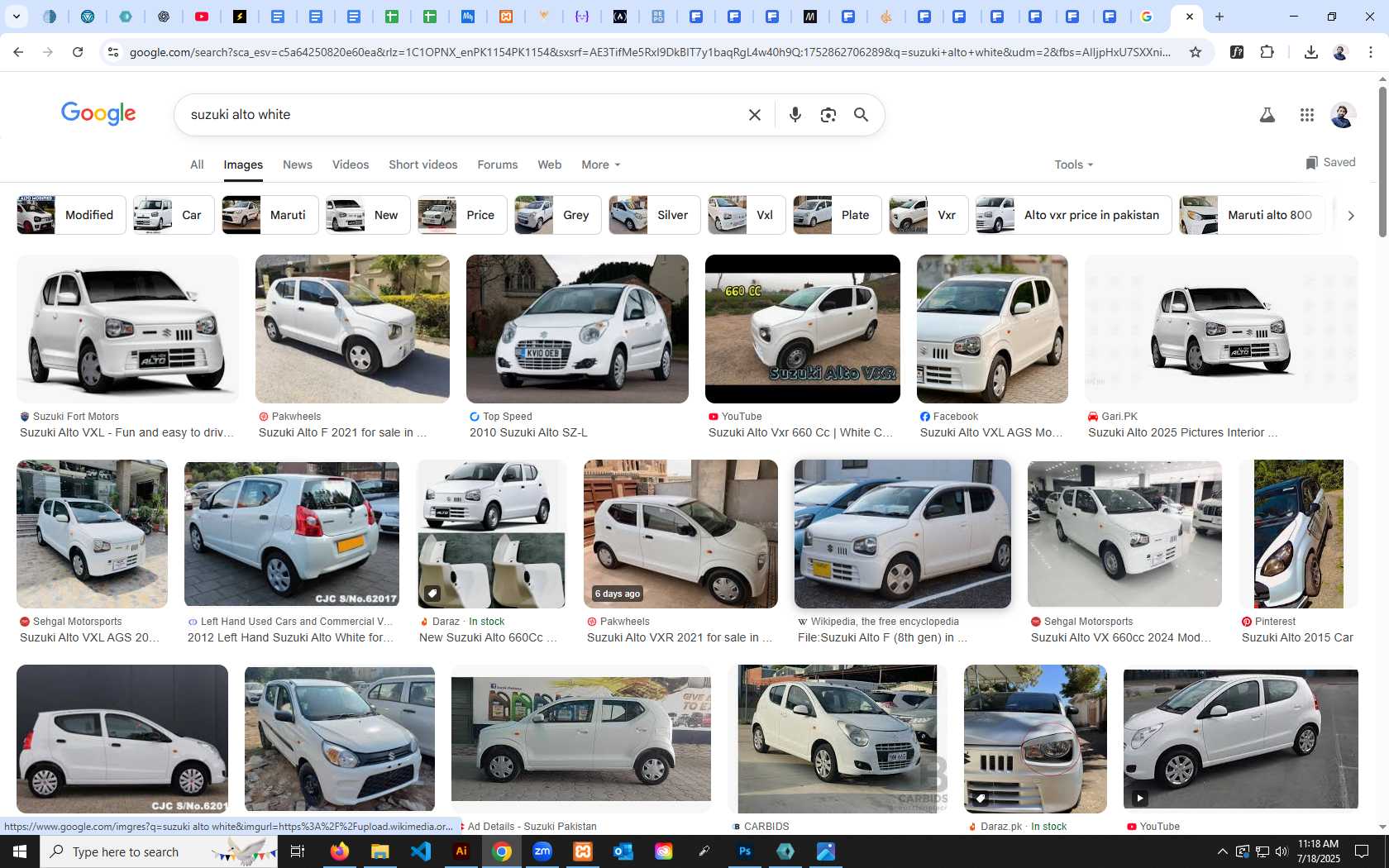Click the magnifier search submit icon
The width and height of the screenshot is (1389, 868).
coord(861,115)
